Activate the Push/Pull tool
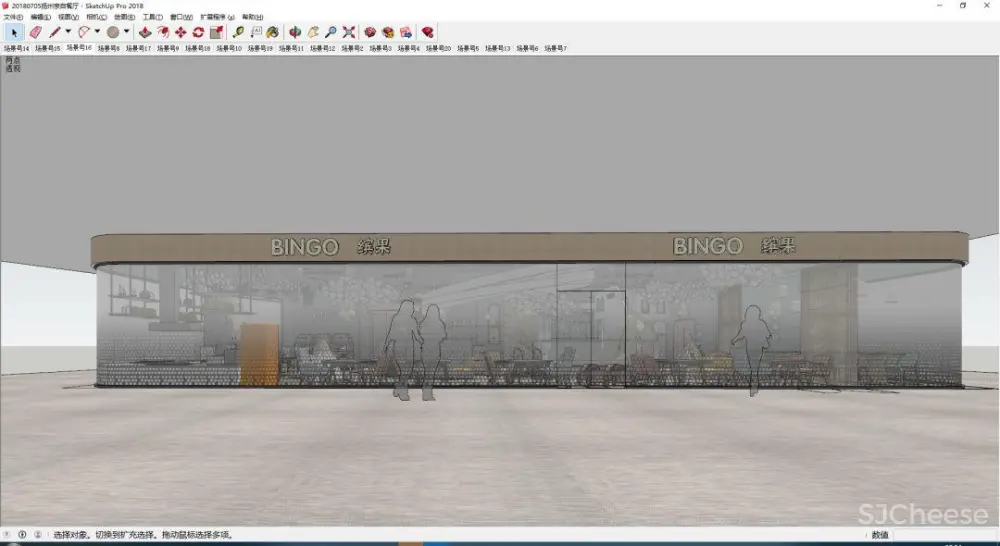 coord(146,32)
